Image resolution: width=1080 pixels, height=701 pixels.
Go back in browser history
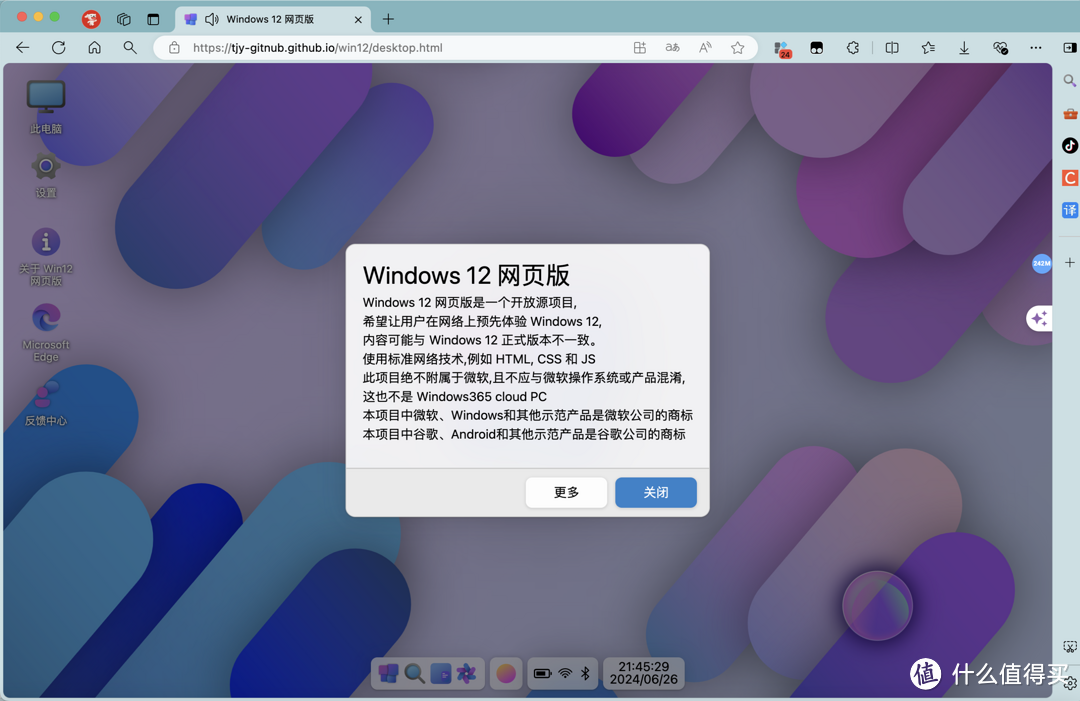(x=23, y=48)
